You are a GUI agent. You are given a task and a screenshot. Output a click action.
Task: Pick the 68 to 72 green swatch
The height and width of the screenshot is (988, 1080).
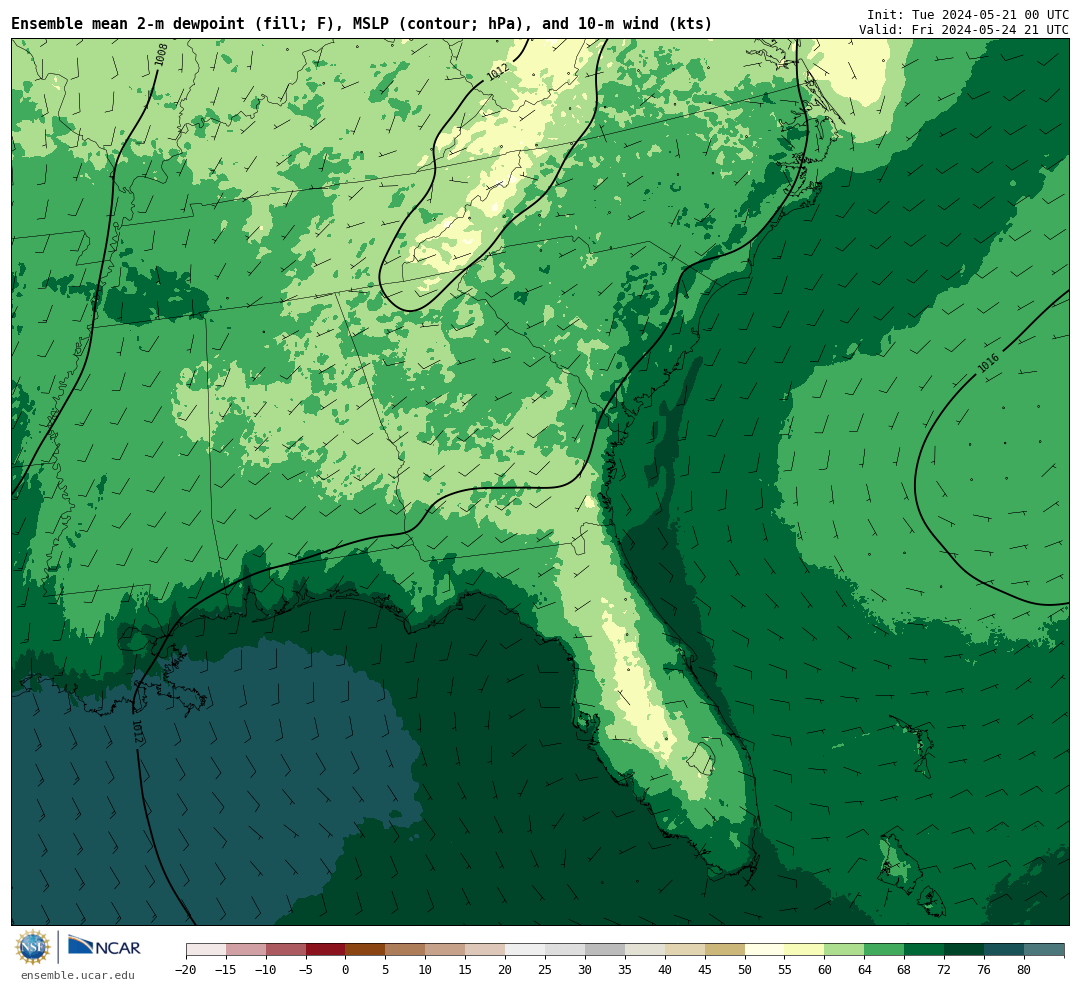pos(925,950)
